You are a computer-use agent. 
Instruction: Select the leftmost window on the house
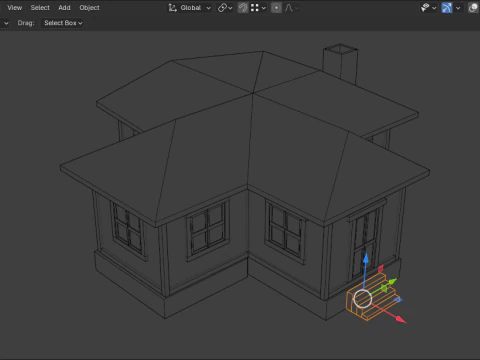(128, 230)
